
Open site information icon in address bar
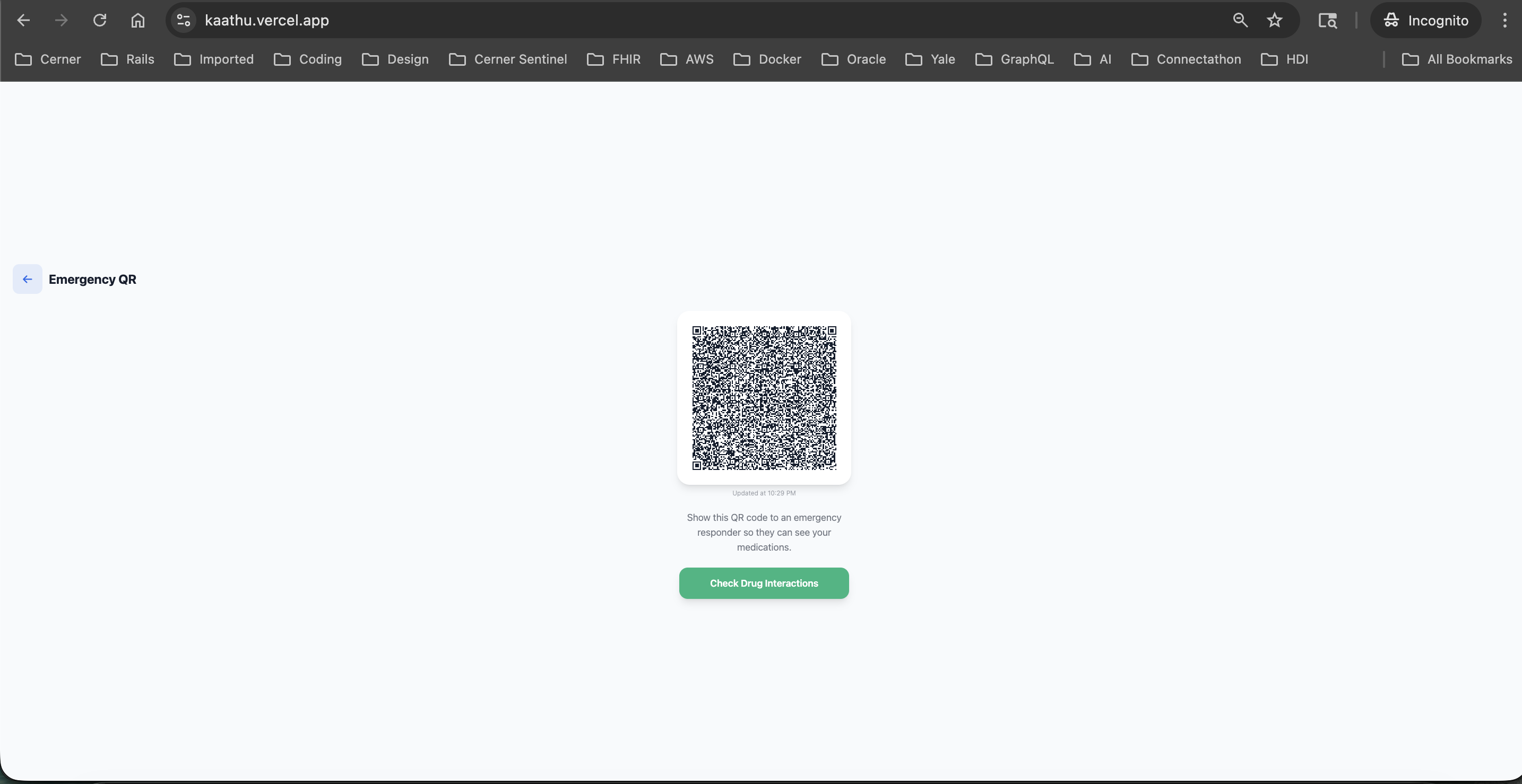pyautogui.click(x=184, y=21)
